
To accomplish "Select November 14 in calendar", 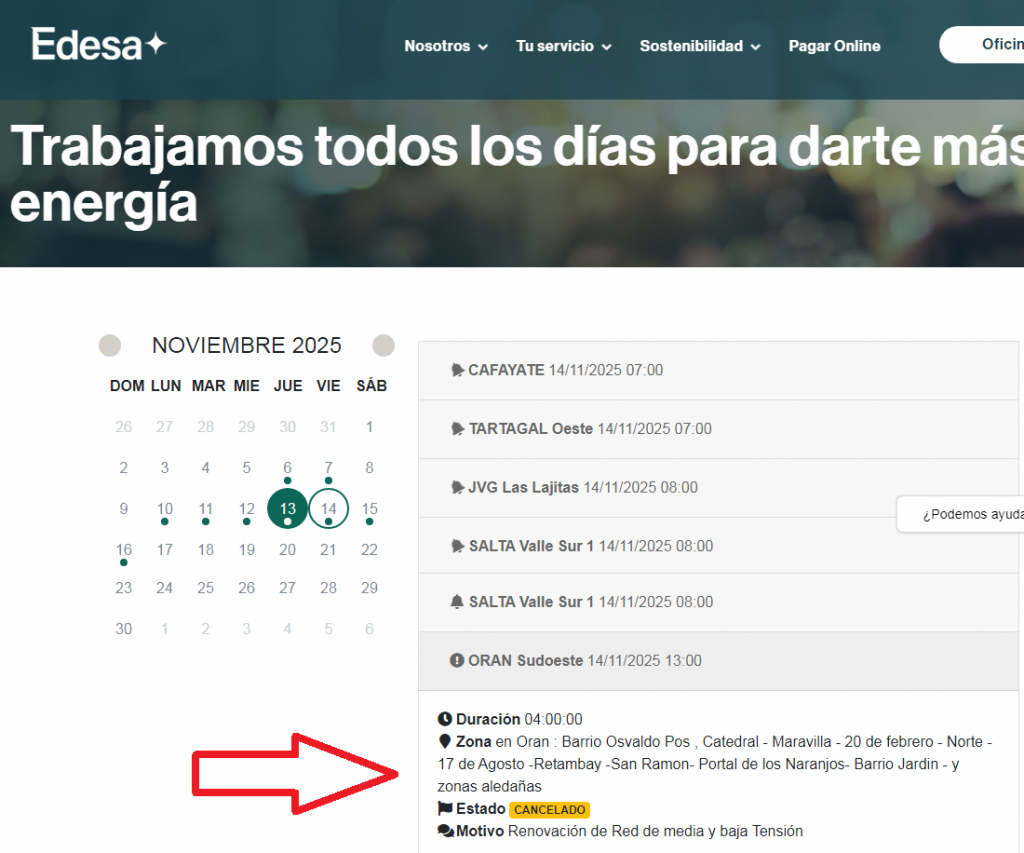I will tap(328, 508).
